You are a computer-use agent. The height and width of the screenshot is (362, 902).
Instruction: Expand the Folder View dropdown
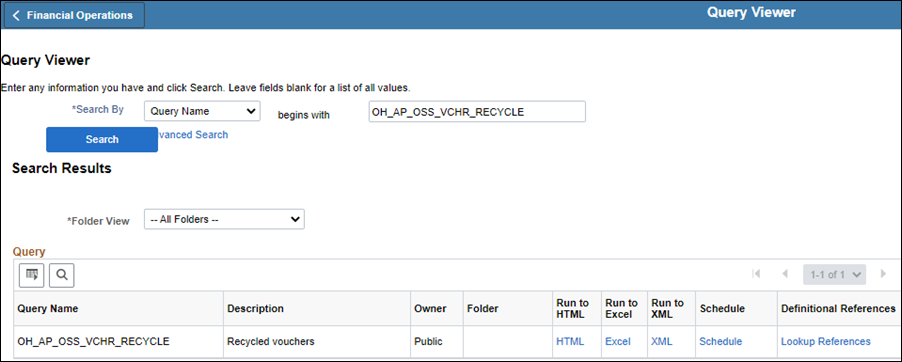click(x=224, y=219)
